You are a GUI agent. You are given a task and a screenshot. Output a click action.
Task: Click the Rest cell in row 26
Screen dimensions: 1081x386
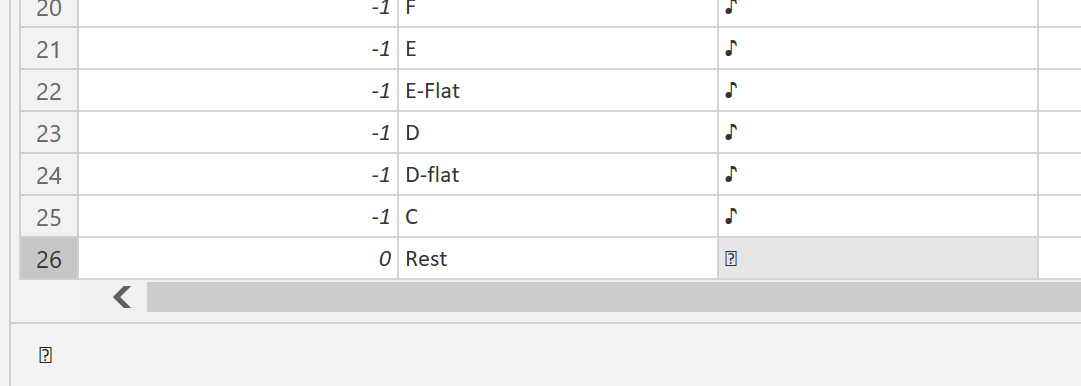click(x=558, y=259)
